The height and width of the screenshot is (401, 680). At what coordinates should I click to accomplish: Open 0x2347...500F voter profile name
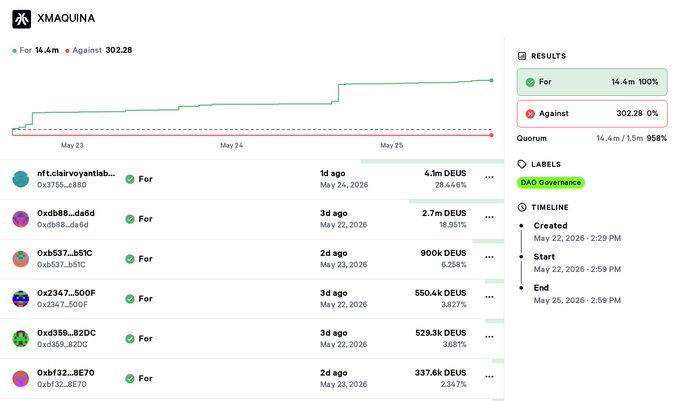pyautogui.click(x=66, y=293)
